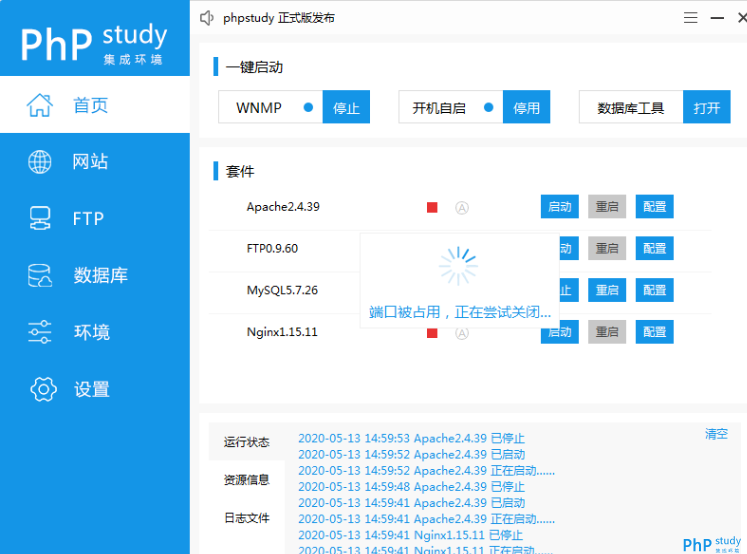
Task: Disable 开机自启 with 停用 button
Action: click(526, 107)
